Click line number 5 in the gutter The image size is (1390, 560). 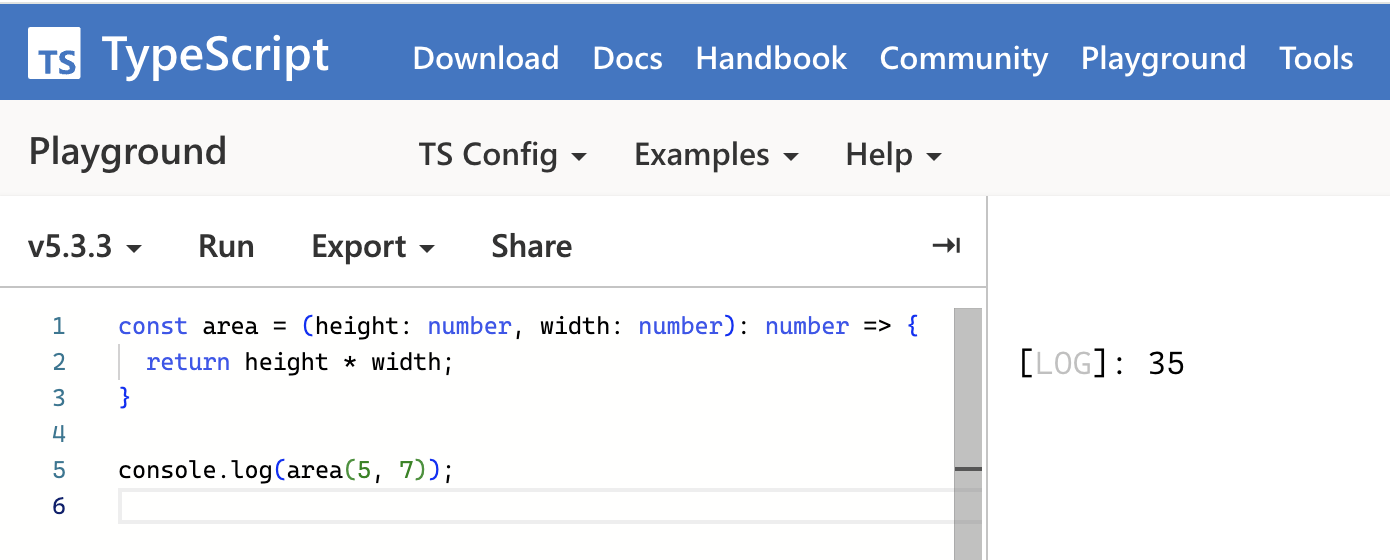[58, 470]
